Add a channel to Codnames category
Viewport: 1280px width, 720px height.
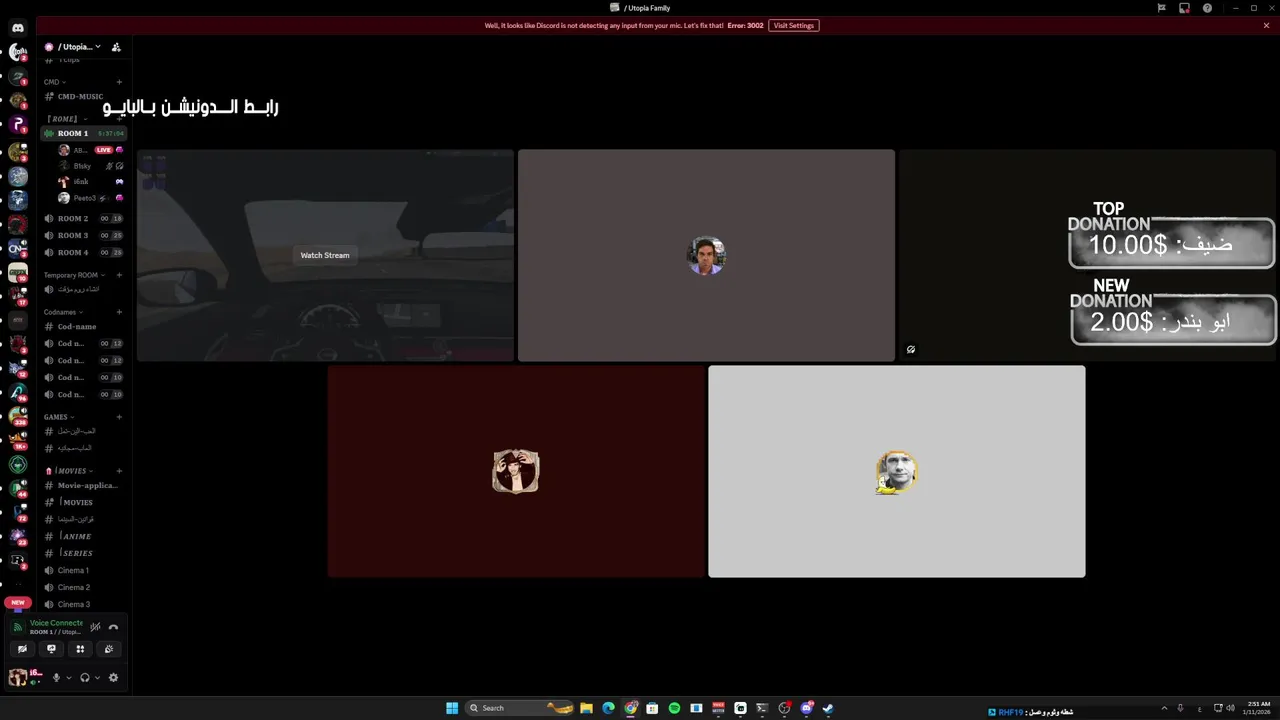tap(119, 312)
